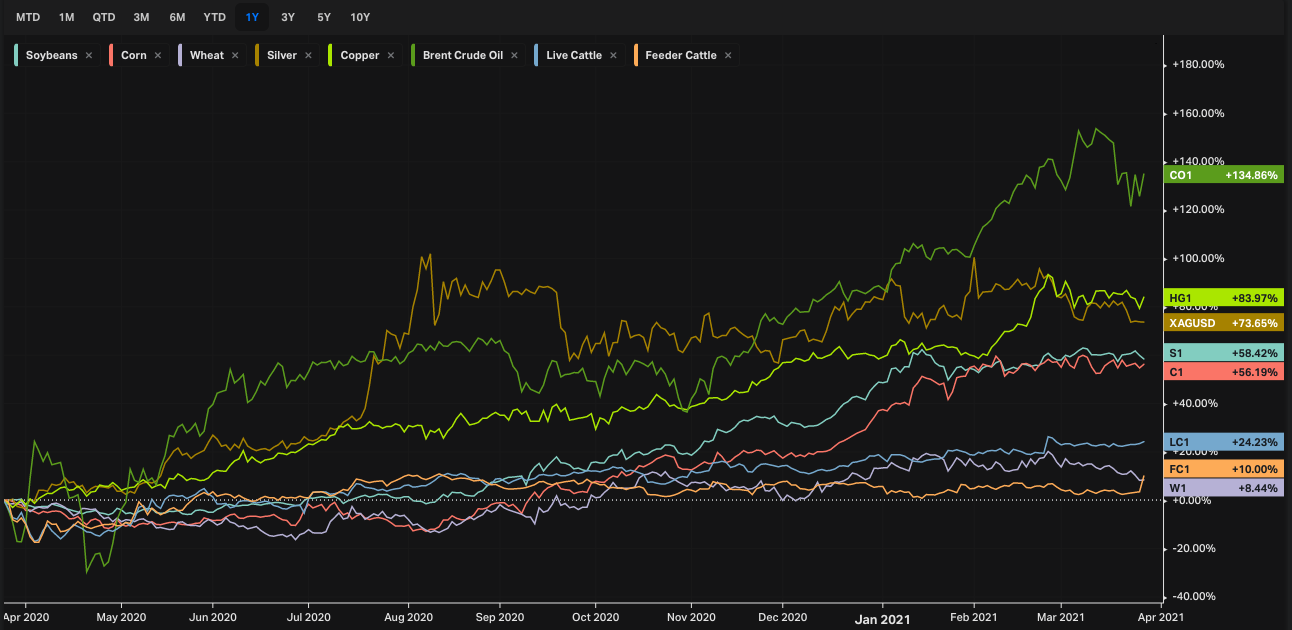Screen dimensions: 1292x630
Task: Show the 10Y time range
Action: click(x=360, y=17)
